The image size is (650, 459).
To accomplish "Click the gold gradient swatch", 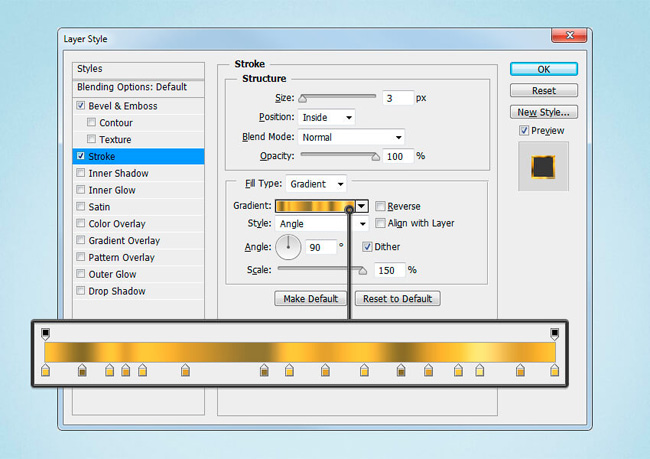I will 315,206.
